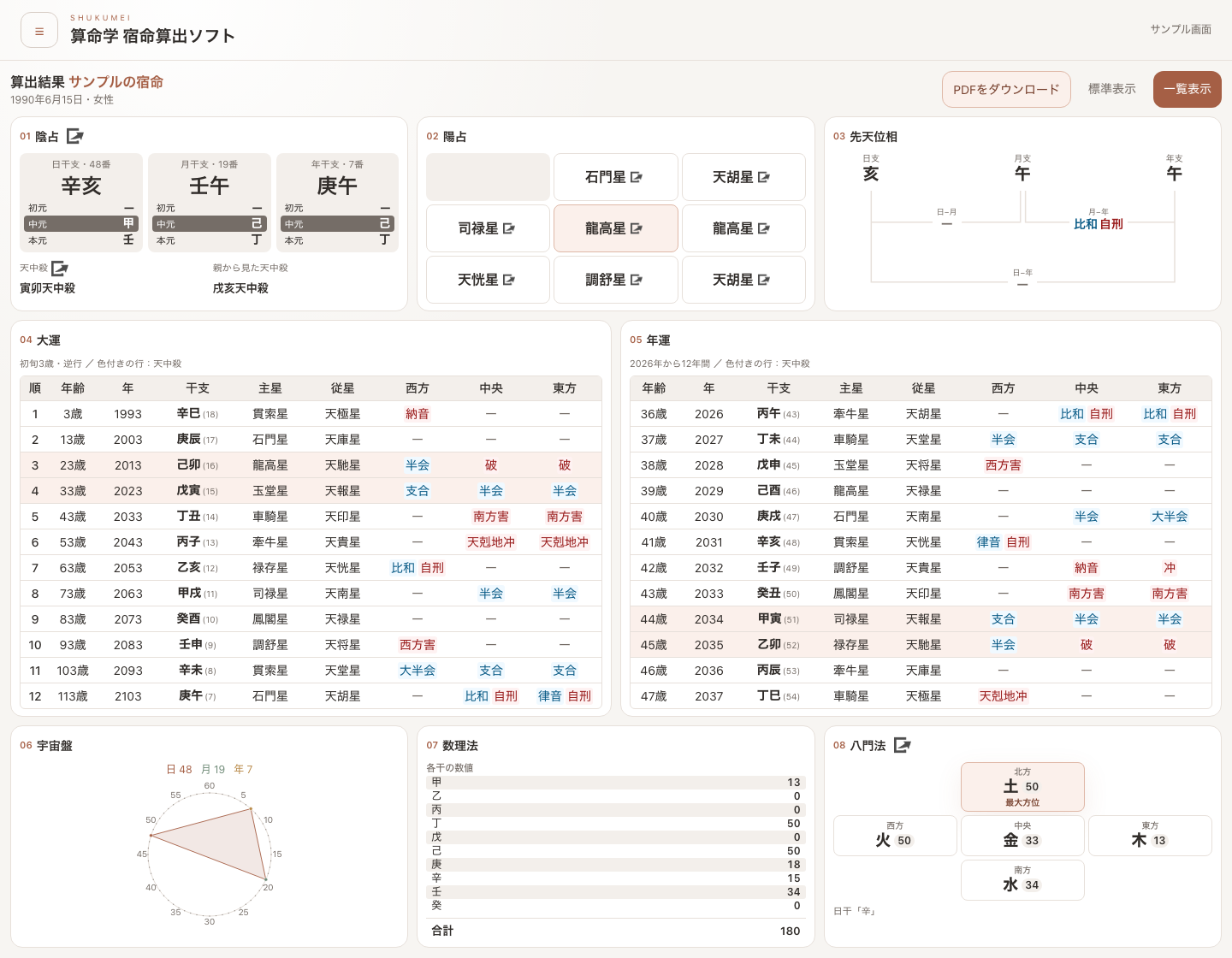
Task: Click 戌亥天中殺 text
Action: pos(240,288)
